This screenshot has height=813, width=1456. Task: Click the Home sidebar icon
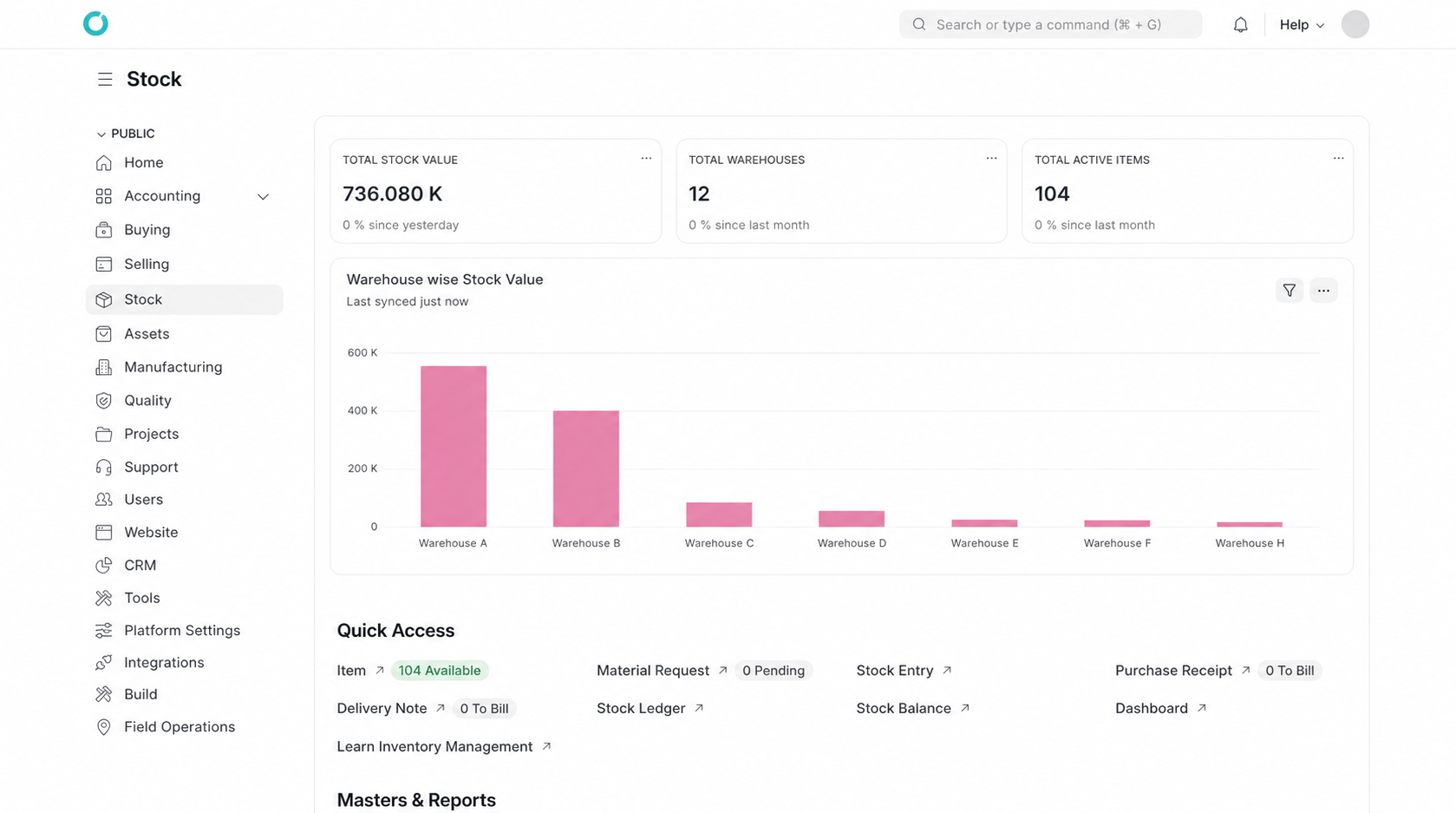click(x=104, y=162)
